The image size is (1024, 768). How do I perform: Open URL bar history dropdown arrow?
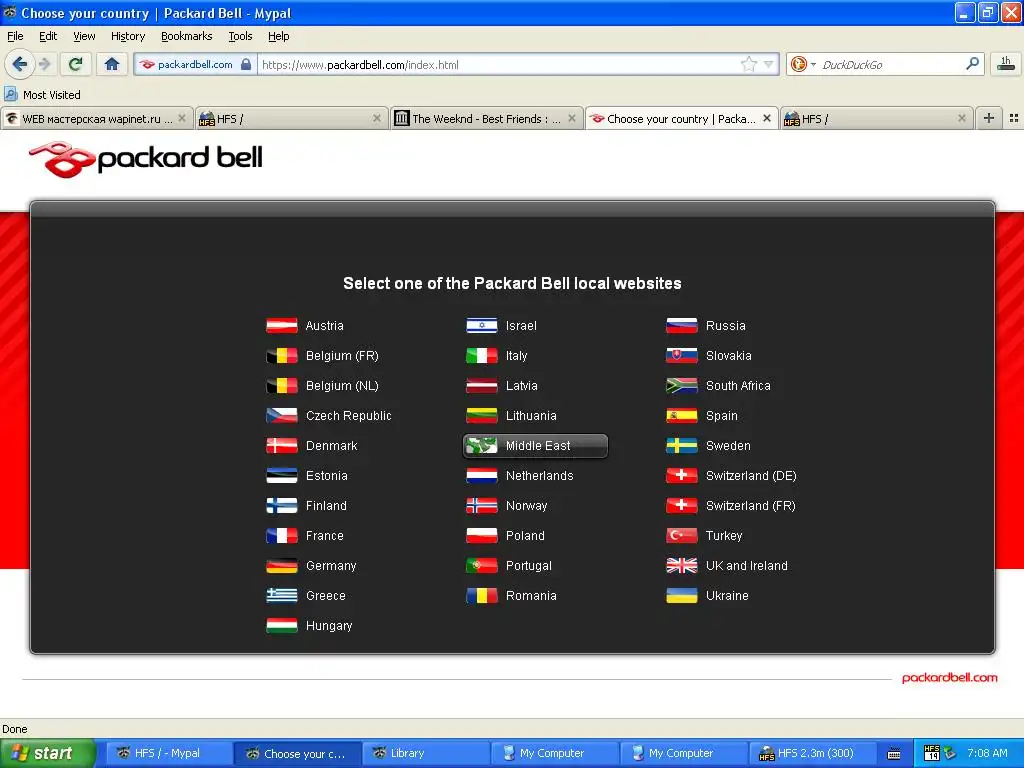click(769, 64)
